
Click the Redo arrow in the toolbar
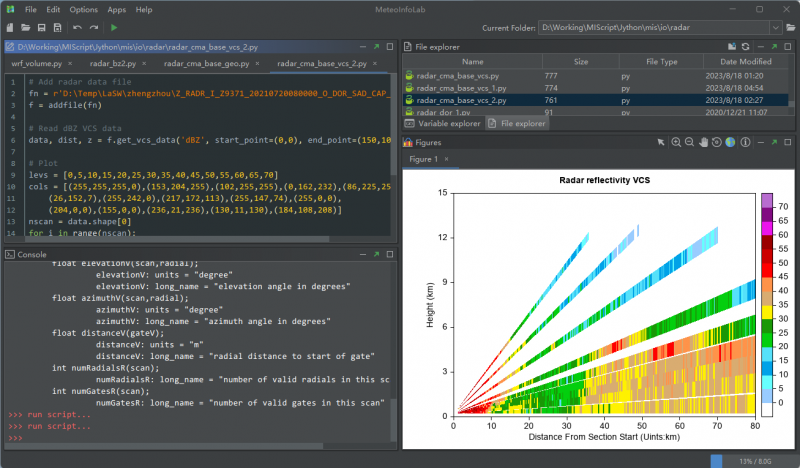tap(93, 27)
